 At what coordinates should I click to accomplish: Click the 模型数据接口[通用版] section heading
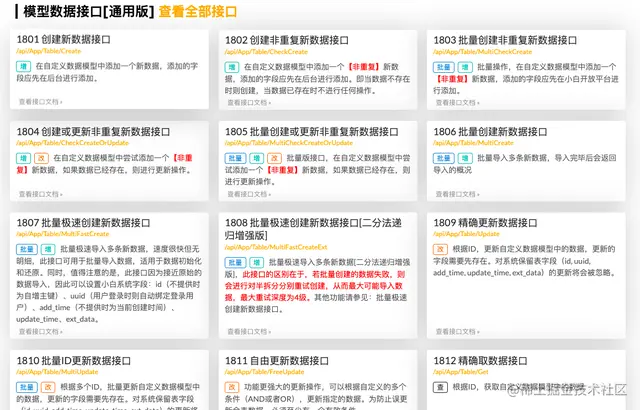pos(88,11)
